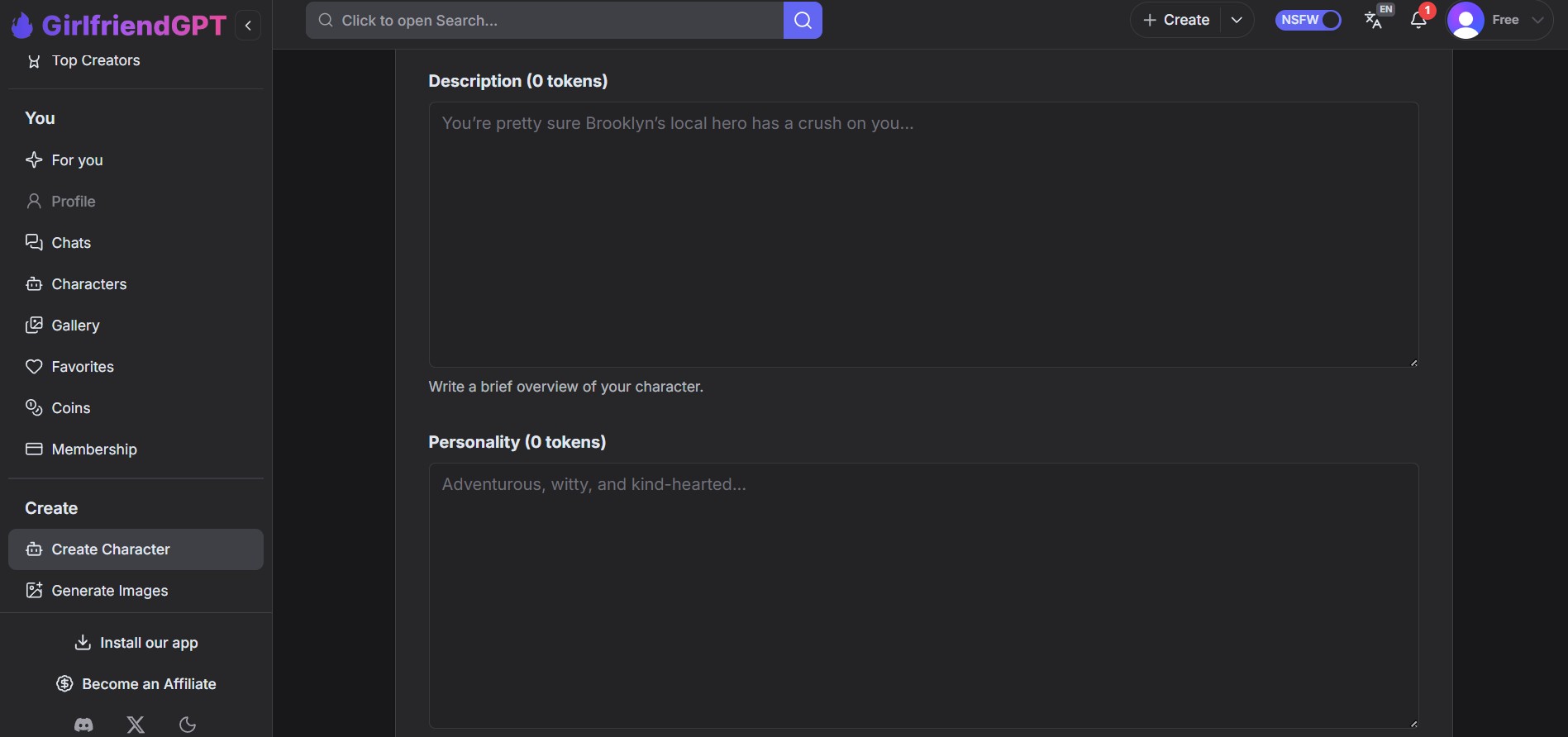The width and height of the screenshot is (1568, 737).
Task: Go to Chats in the sidebar
Action: pyautogui.click(x=70, y=243)
